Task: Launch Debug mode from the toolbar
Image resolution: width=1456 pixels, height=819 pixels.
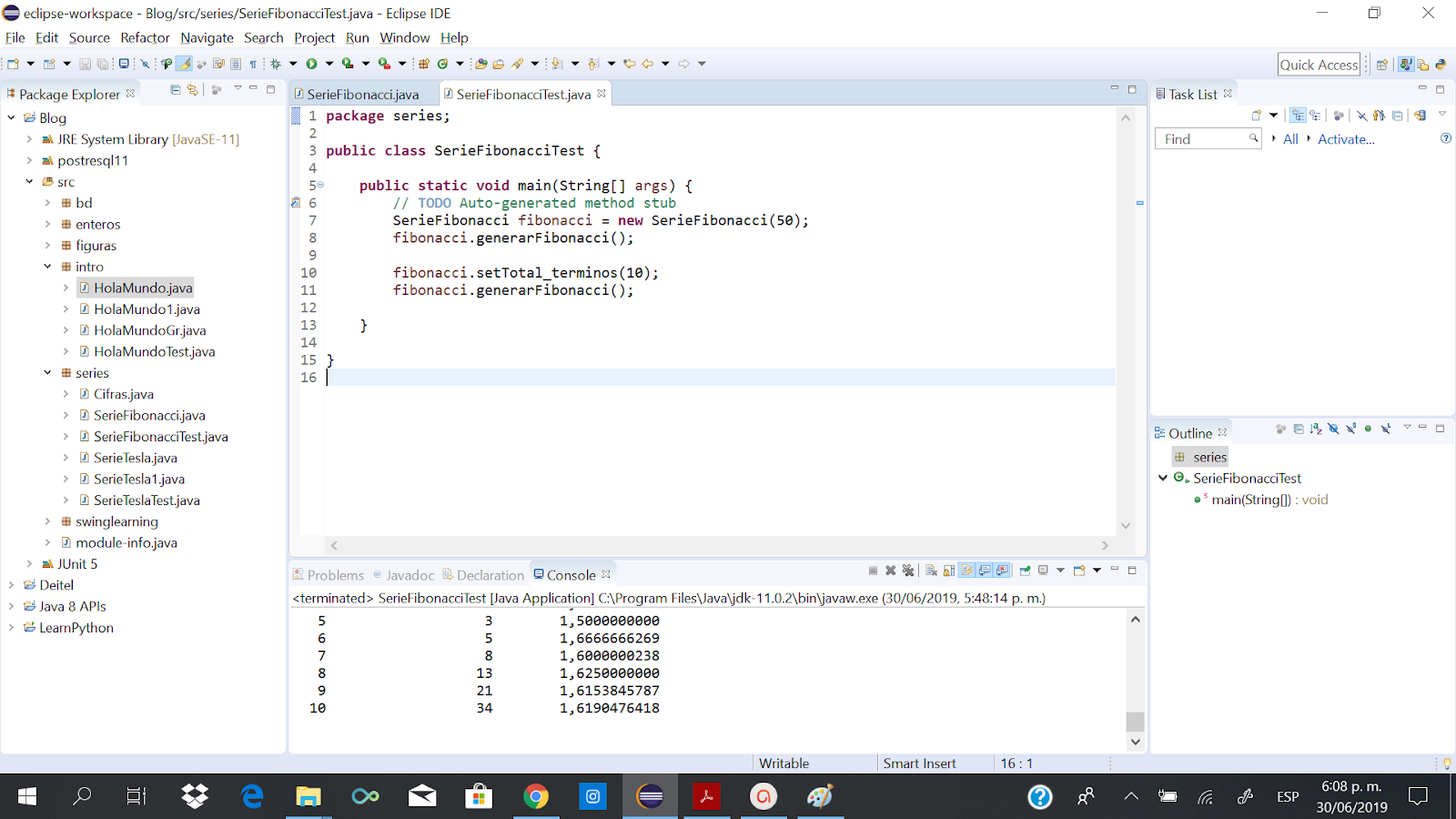Action: click(278, 64)
